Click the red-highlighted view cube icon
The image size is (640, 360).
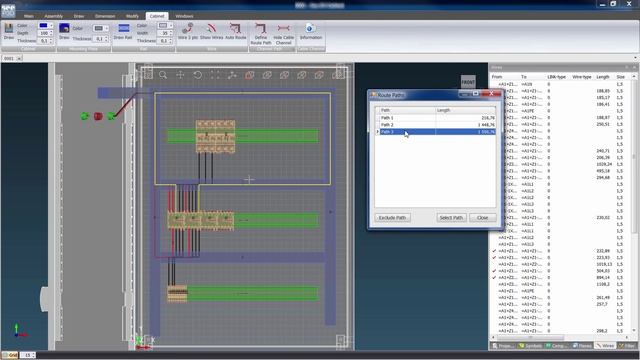249,75
